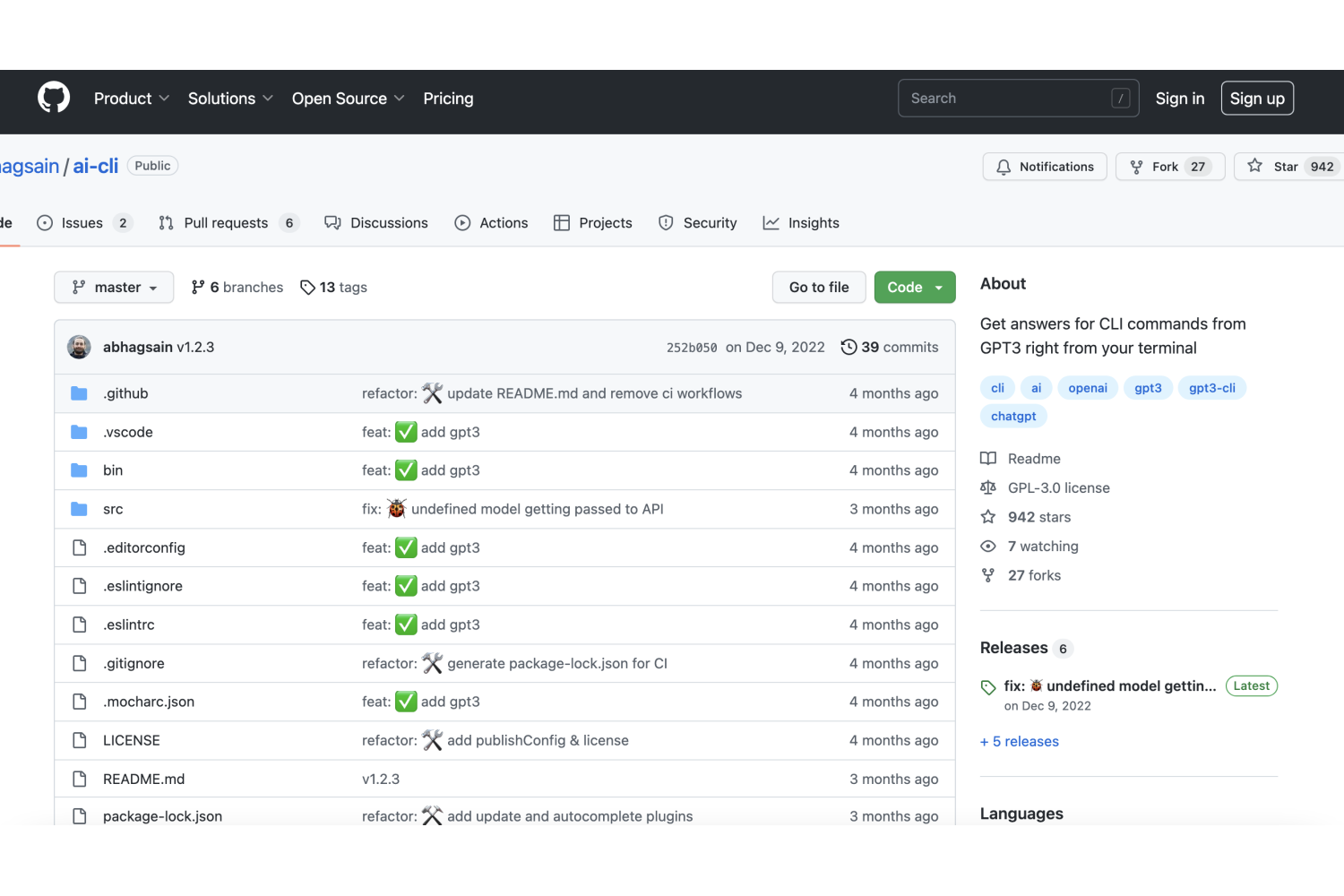Open the Projects tab
Viewport: 1344px width, 896px height.
click(x=593, y=223)
